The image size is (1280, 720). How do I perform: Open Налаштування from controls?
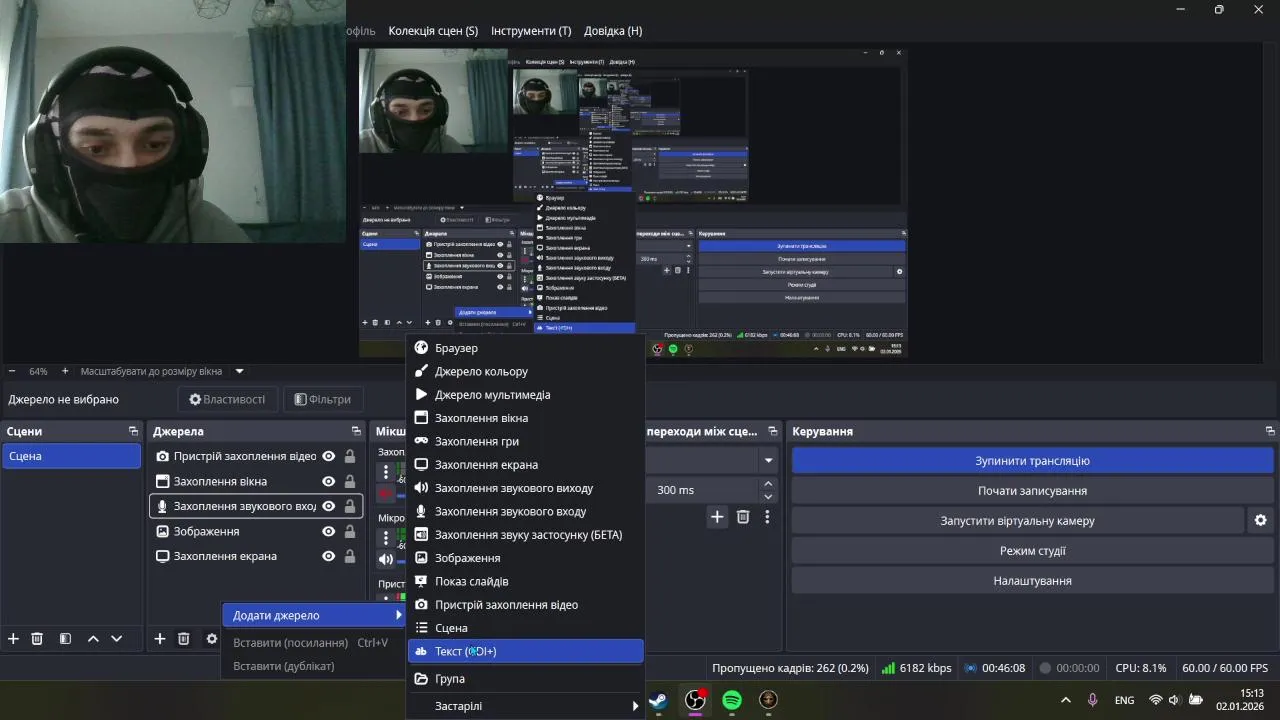click(x=1032, y=581)
